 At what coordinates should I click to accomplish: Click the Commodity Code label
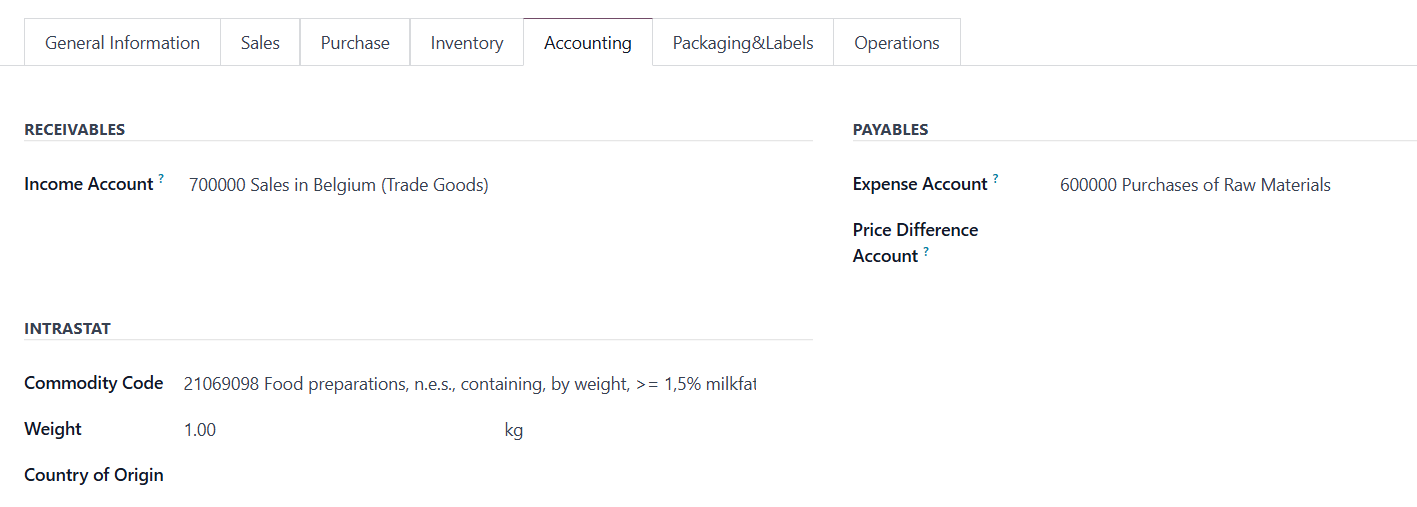click(x=94, y=383)
